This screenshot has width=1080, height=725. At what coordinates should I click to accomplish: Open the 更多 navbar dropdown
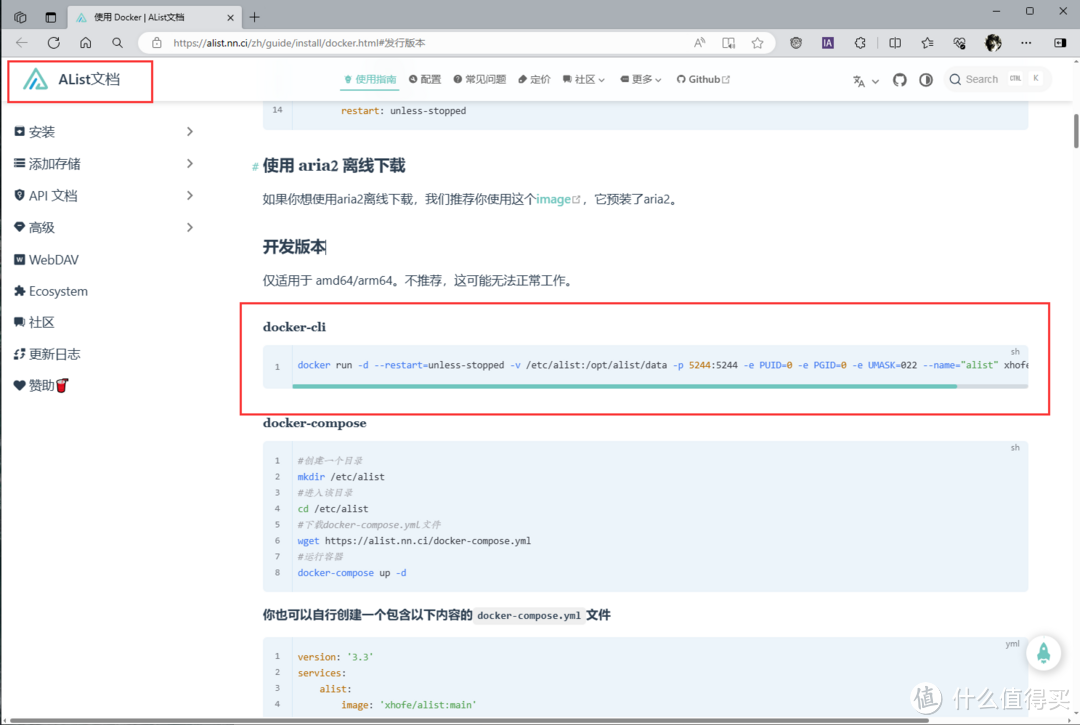click(x=641, y=79)
